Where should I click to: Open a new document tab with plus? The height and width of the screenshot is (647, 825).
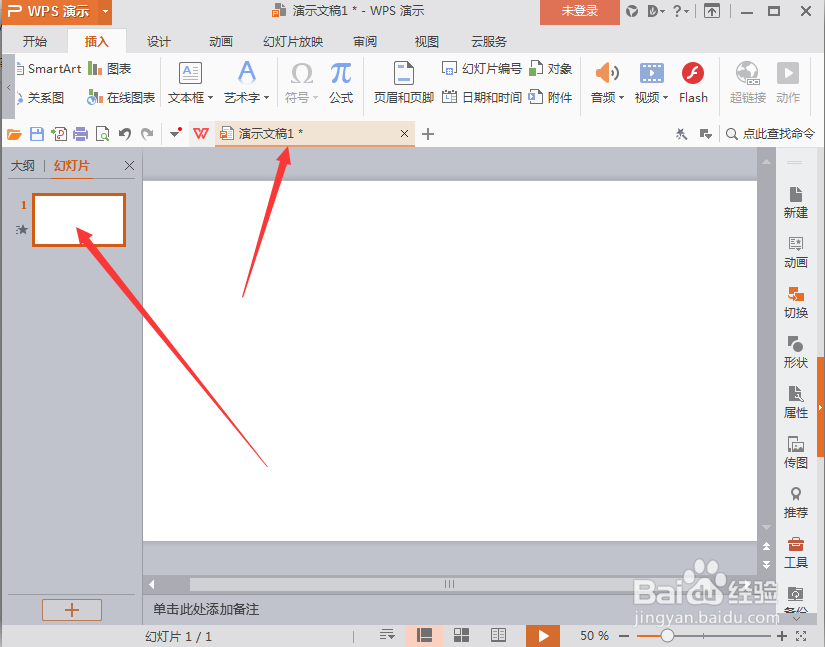tap(428, 134)
